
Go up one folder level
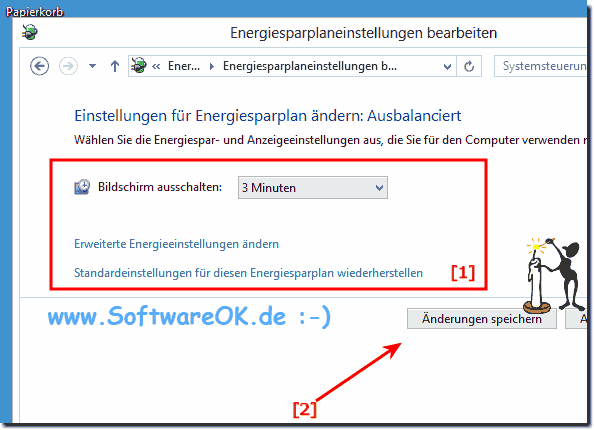pos(115,66)
